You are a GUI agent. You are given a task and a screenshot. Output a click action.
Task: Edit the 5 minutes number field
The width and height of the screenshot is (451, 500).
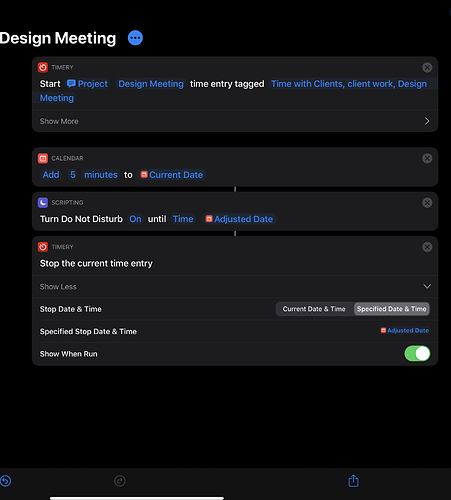click(x=73, y=175)
